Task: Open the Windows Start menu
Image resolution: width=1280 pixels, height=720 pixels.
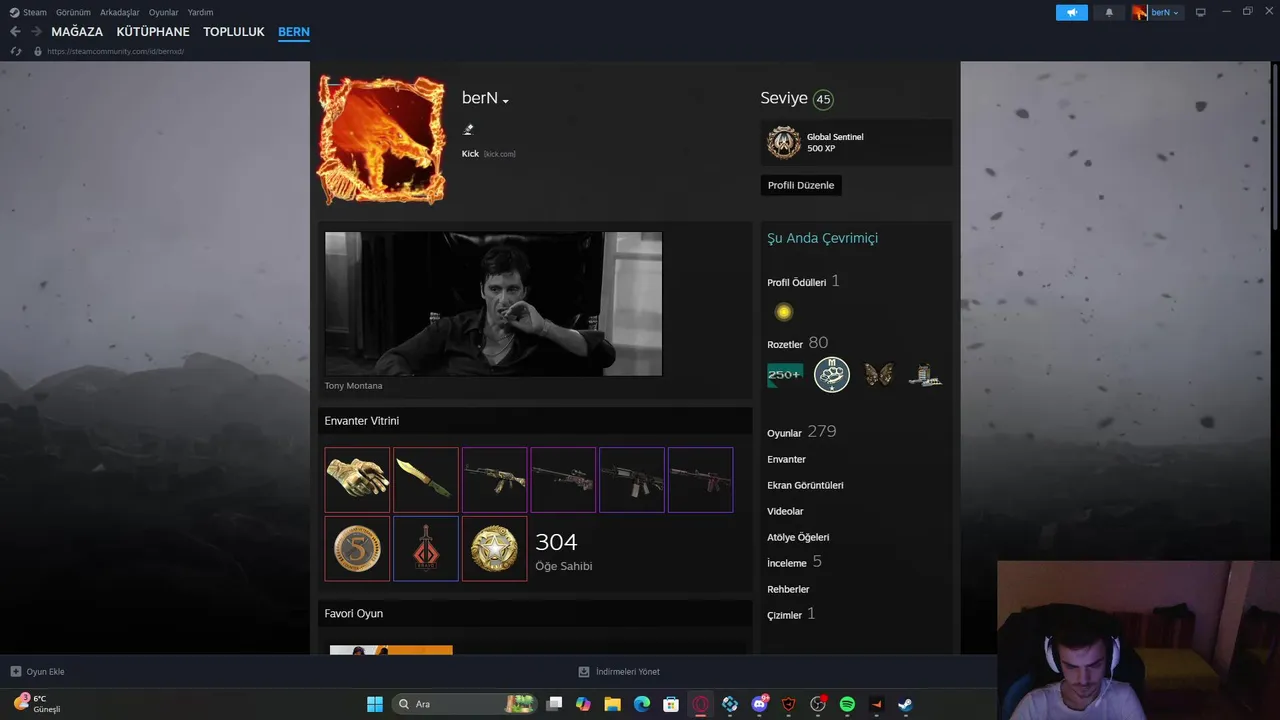Action: [375, 704]
